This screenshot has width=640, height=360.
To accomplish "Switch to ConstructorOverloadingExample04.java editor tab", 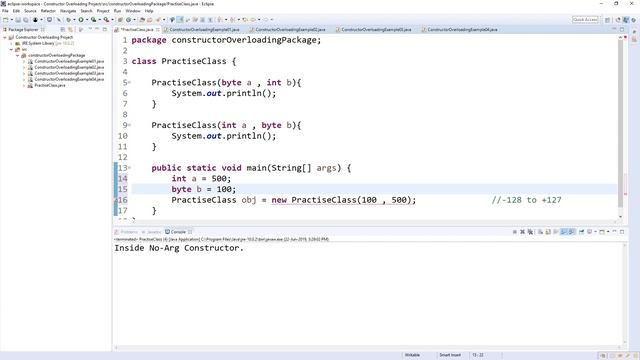I will click(x=462, y=29).
